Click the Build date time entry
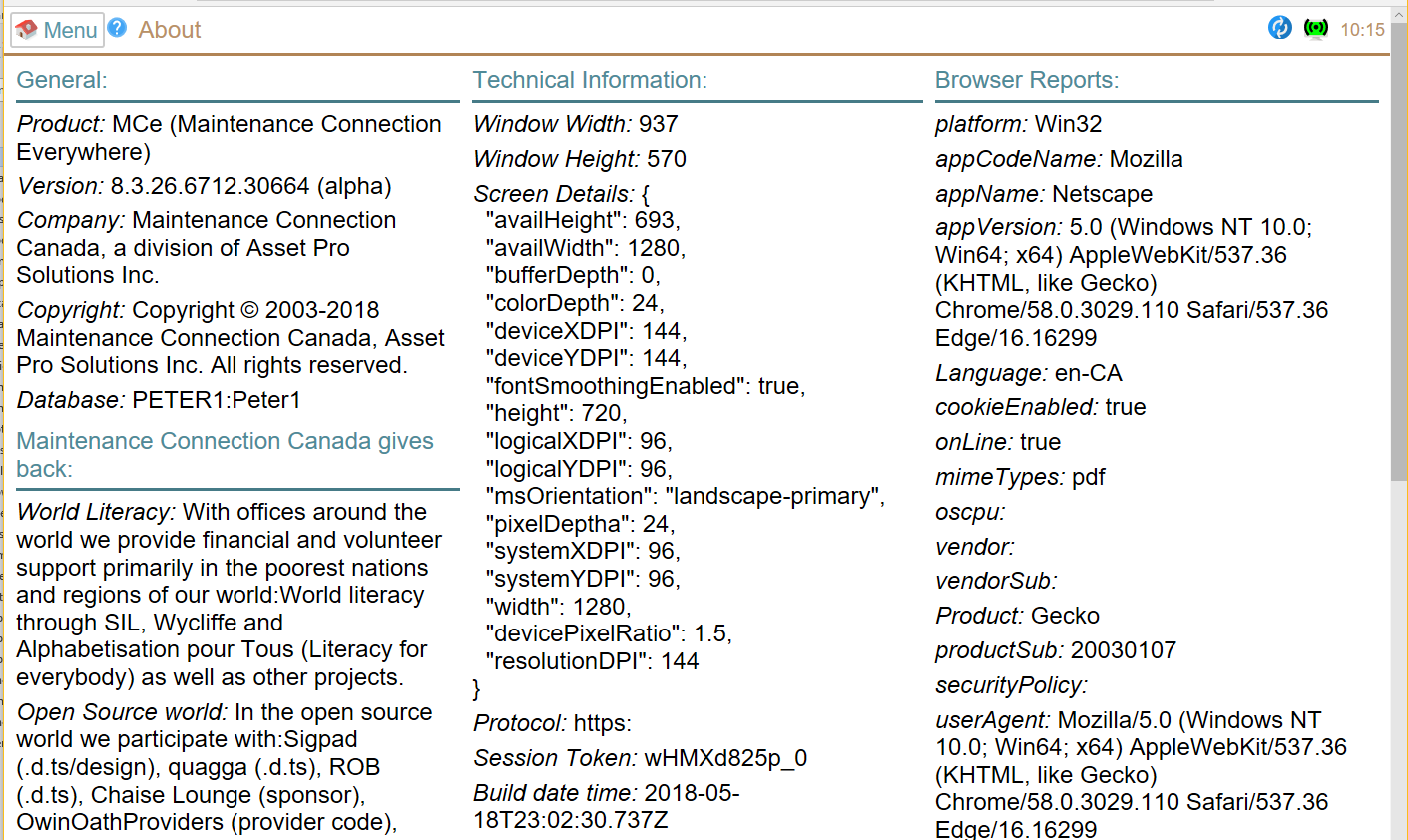 pyautogui.click(x=607, y=807)
